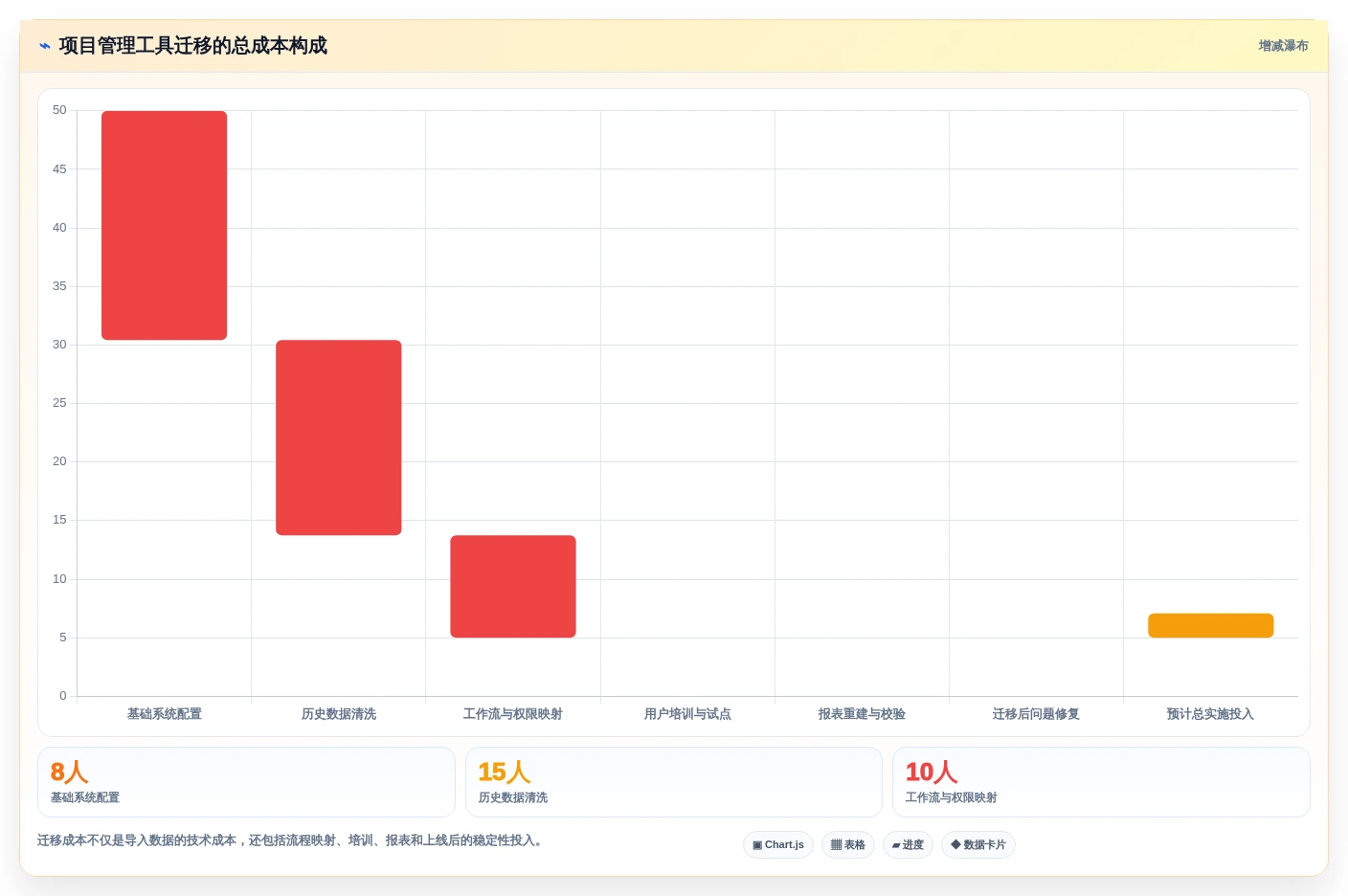Open the 8人 基础系统配置 card

click(246, 782)
